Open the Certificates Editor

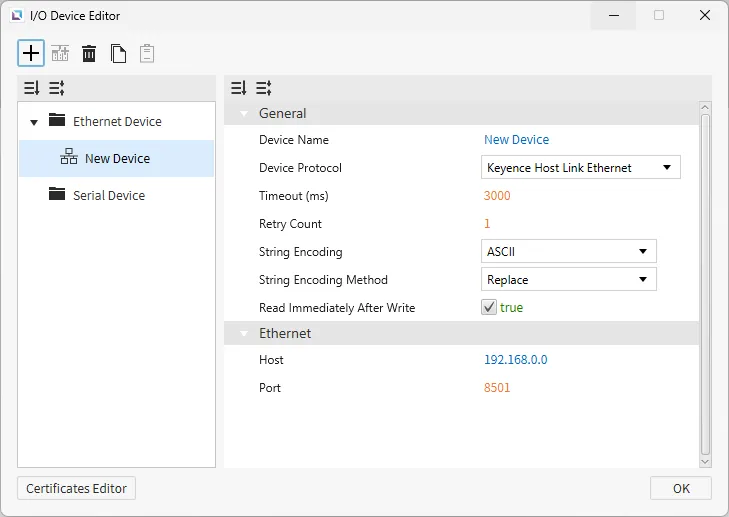click(77, 488)
